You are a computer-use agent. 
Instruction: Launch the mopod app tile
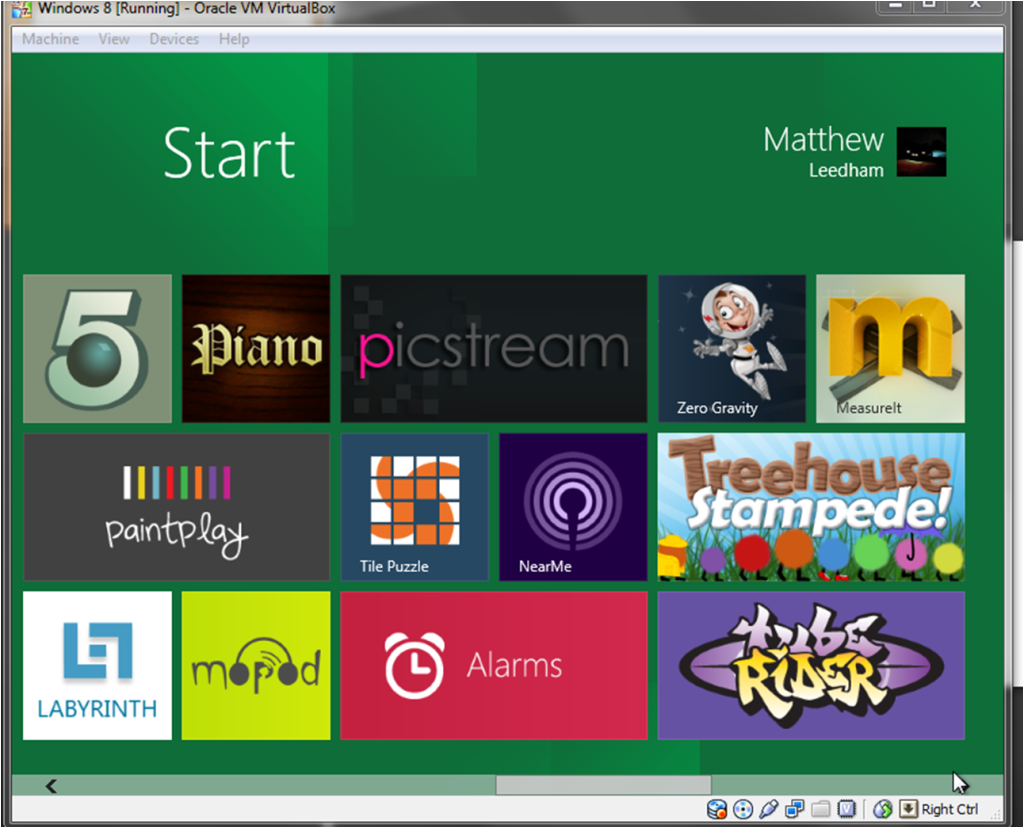(256, 665)
